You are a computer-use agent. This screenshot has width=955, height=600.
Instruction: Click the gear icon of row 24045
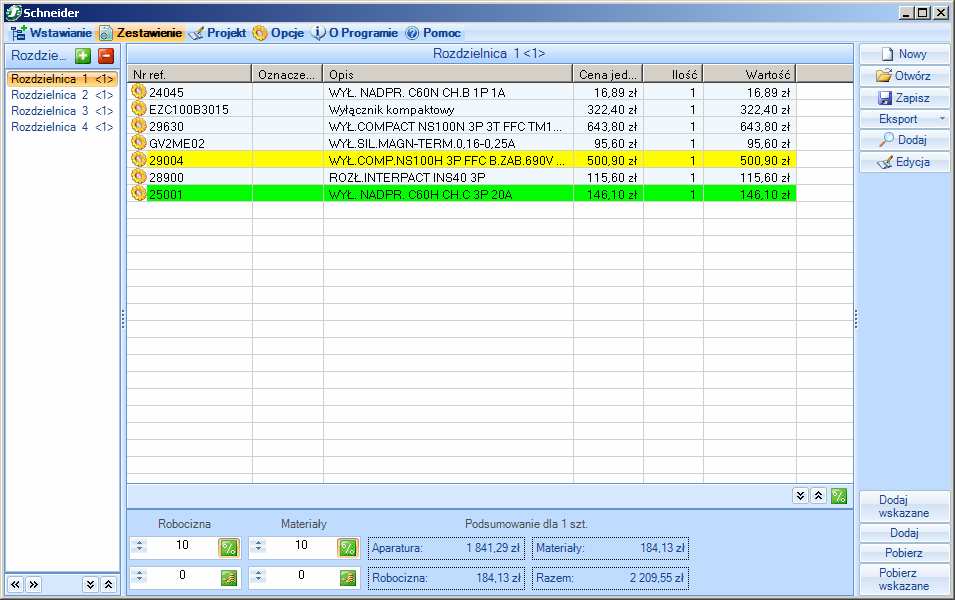coord(139,91)
